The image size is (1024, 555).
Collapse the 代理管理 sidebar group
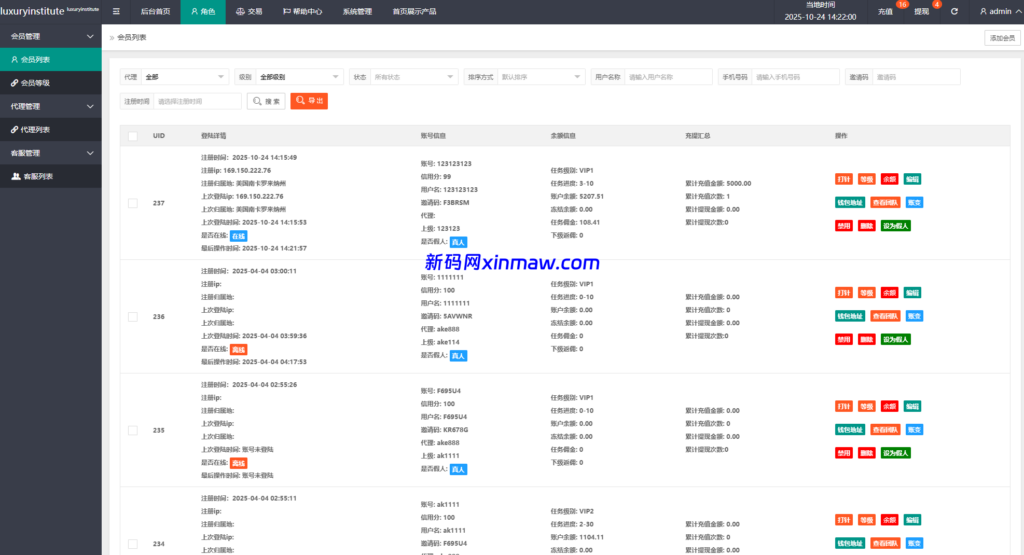point(50,106)
